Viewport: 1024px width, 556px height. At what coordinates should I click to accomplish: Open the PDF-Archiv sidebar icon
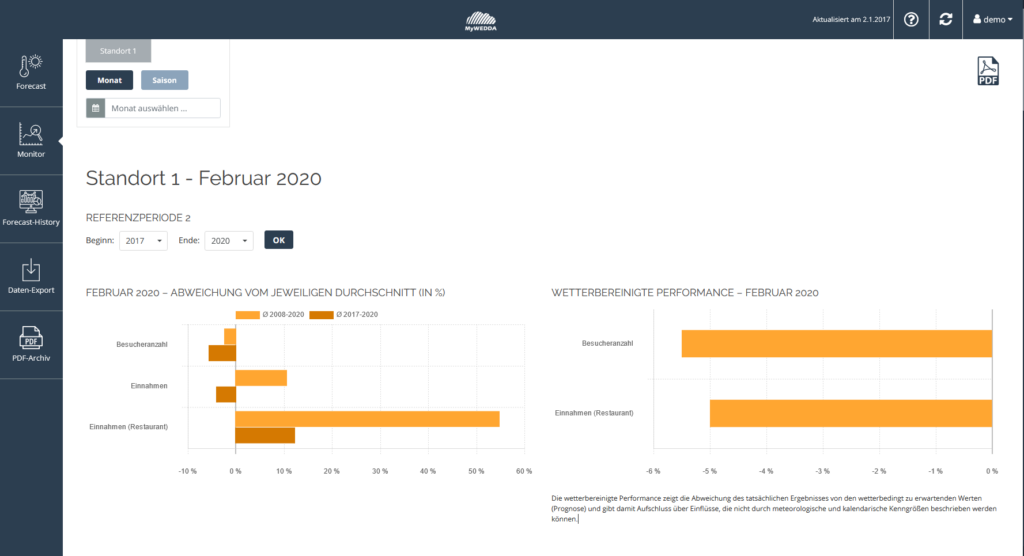pyautogui.click(x=31, y=338)
